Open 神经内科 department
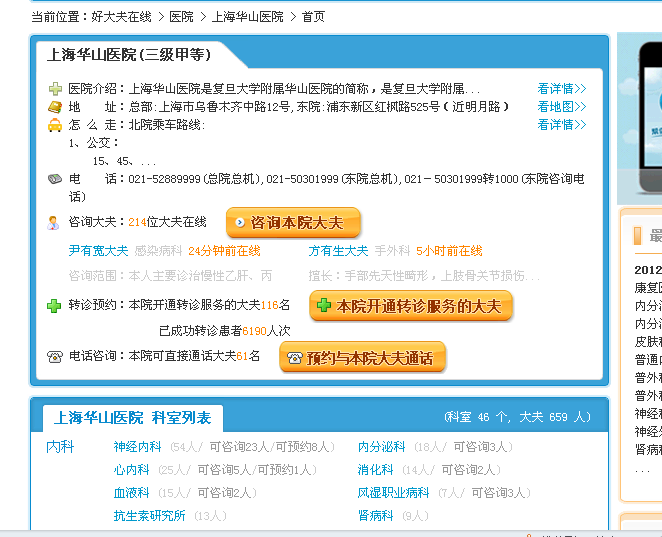Screen dimensions: 662x537 [x=138, y=447]
